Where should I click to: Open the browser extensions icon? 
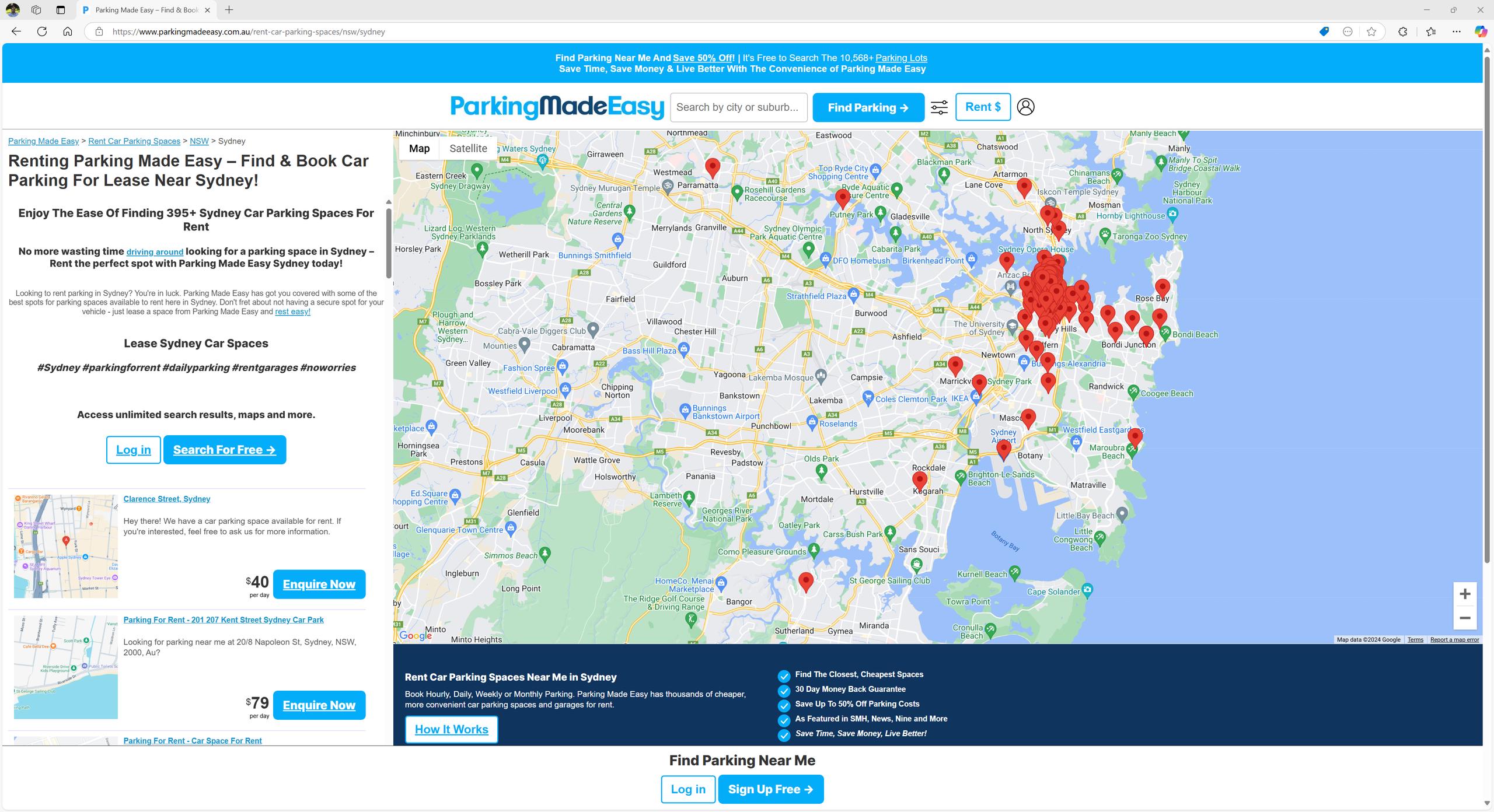coord(1402,32)
